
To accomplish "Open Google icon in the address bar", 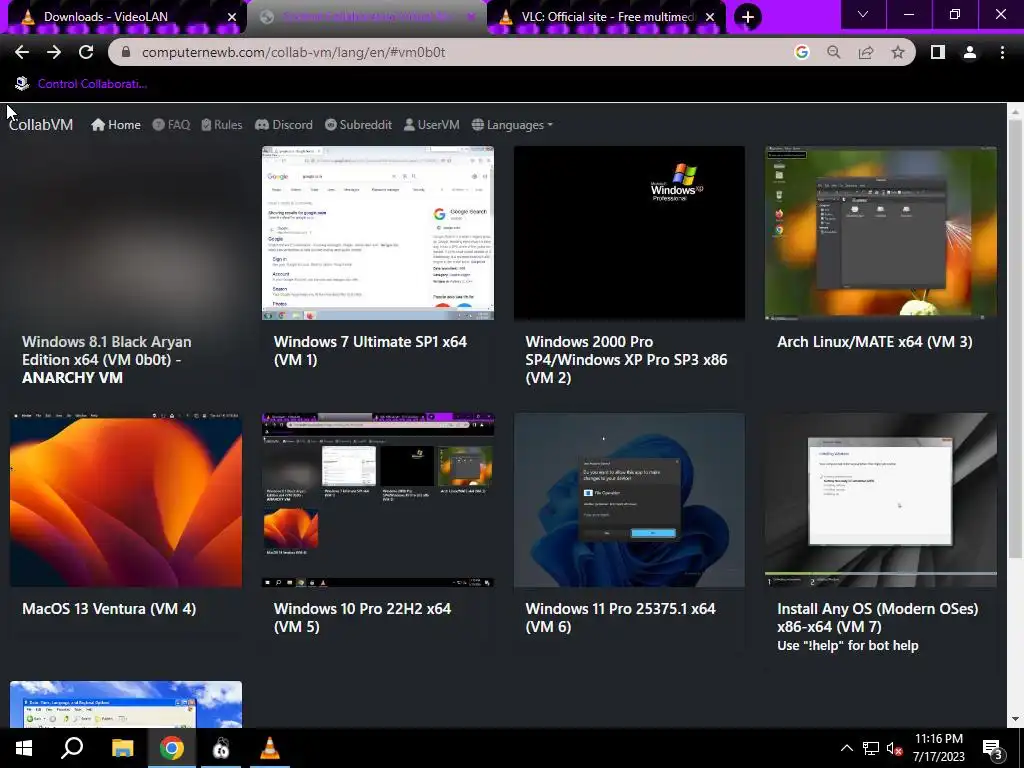I will [802, 52].
